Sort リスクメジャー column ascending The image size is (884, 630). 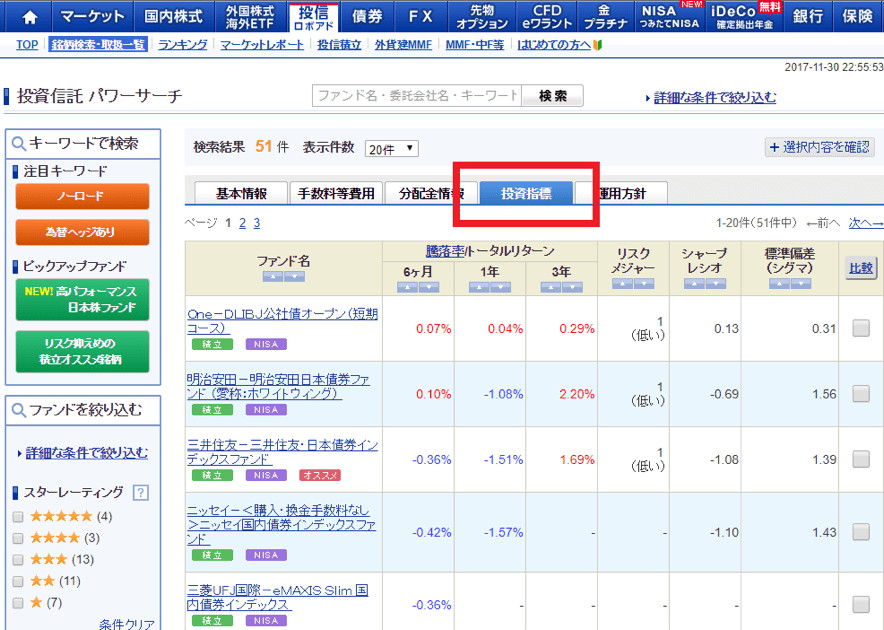click(x=621, y=284)
